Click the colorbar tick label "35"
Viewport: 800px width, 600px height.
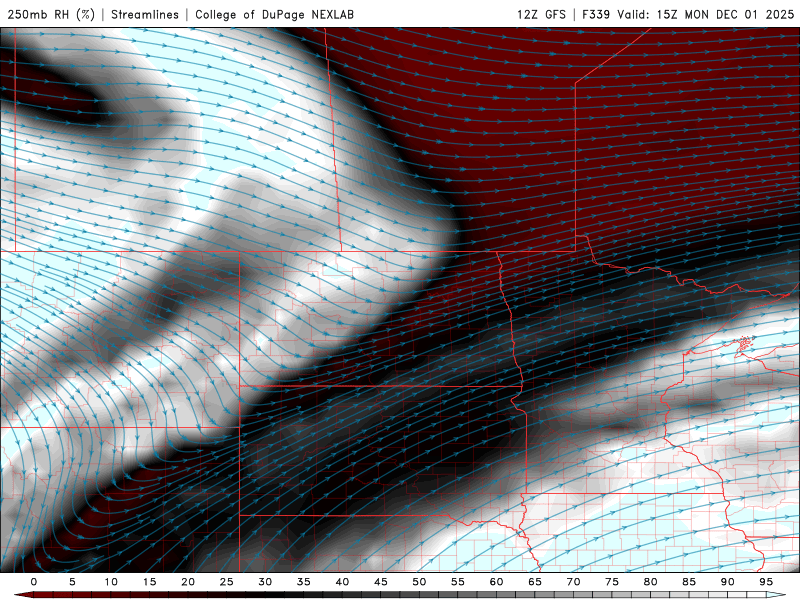[x=303, y=582]
